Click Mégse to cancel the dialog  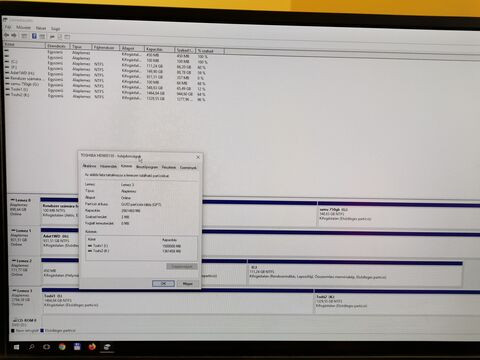pos(188,284)
